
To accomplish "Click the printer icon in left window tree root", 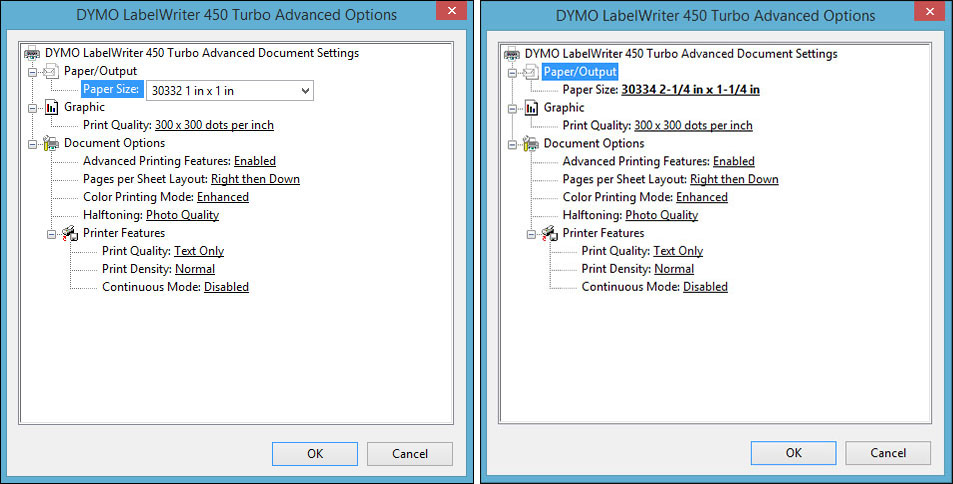I will coord(32,53).
